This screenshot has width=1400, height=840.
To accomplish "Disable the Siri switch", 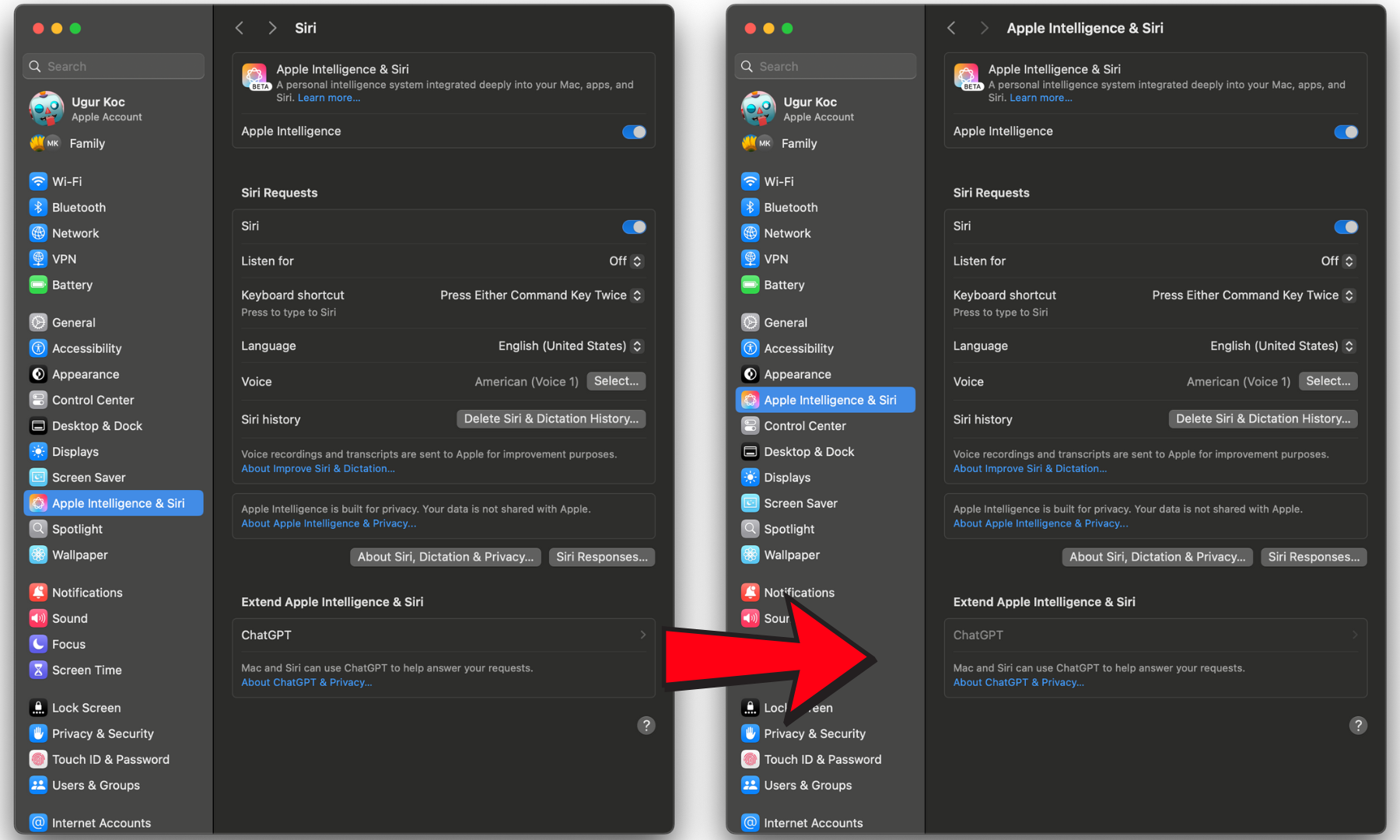I will click(634, 226).
